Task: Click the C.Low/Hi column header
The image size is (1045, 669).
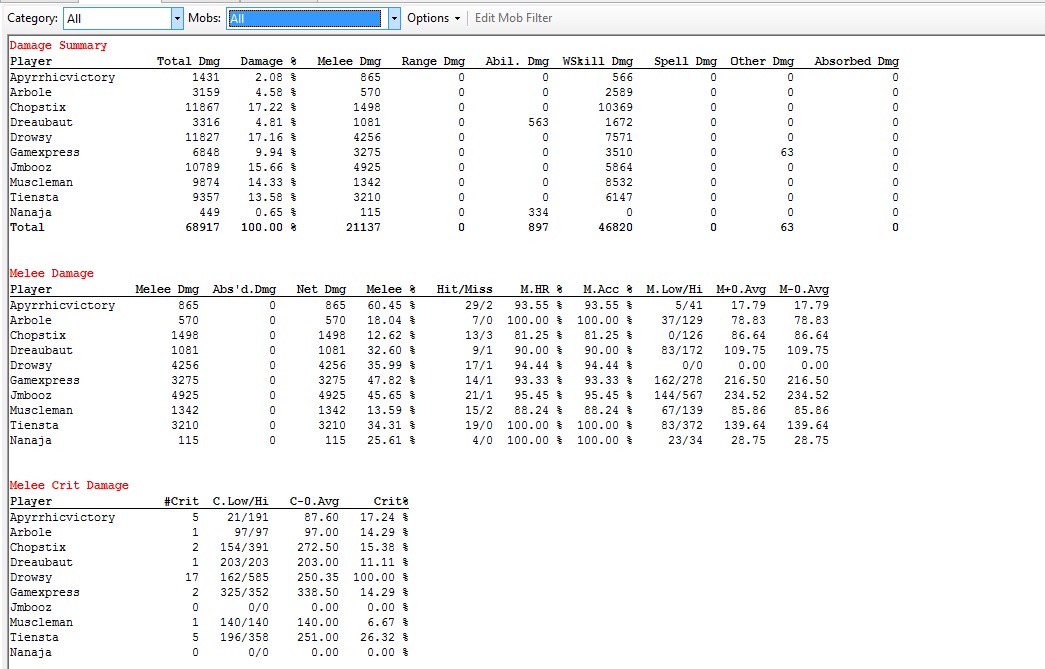Action: coord(240,502)
